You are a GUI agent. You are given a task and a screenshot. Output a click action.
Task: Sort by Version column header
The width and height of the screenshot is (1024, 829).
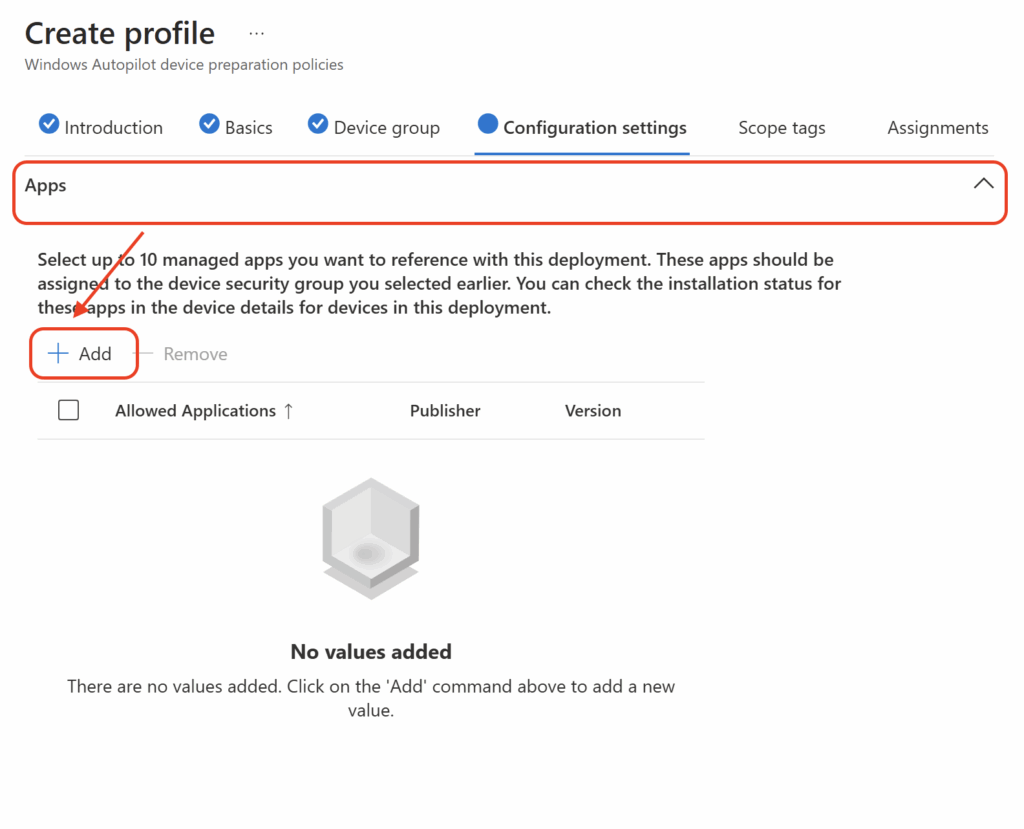point(593,411)
